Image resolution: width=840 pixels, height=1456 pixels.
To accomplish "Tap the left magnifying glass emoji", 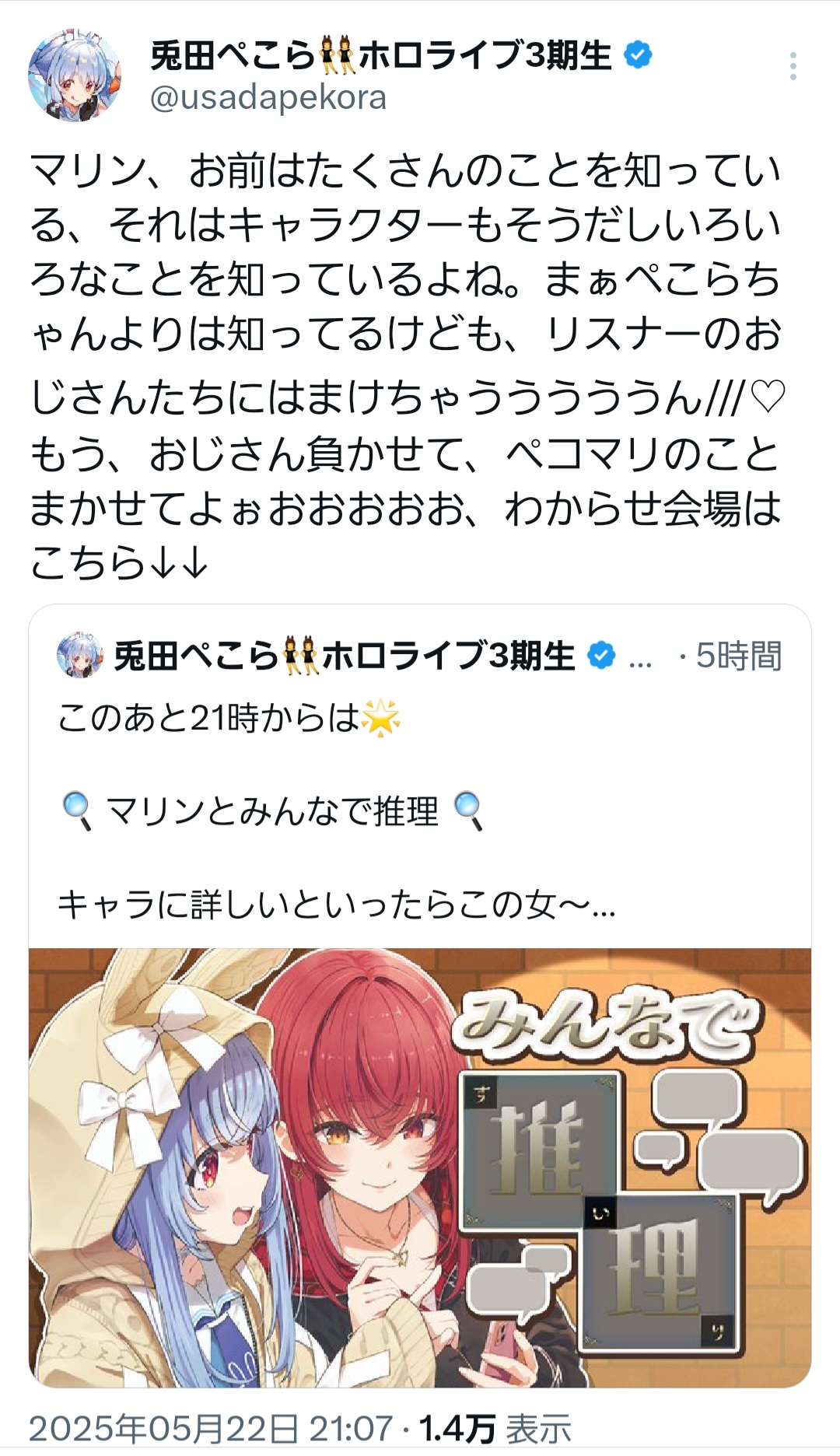I will click(x=77, y=811).
